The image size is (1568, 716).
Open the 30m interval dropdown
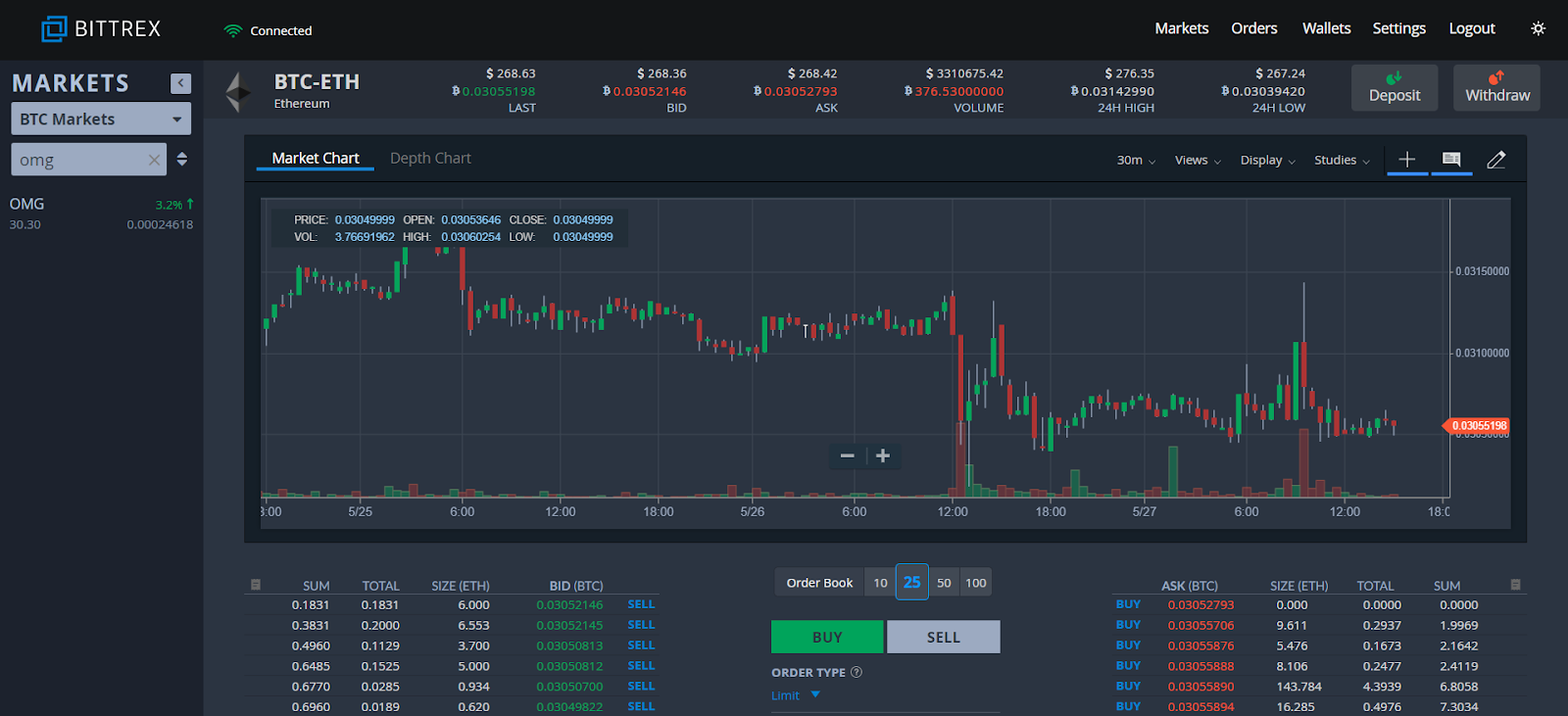tap(1136, 160)
